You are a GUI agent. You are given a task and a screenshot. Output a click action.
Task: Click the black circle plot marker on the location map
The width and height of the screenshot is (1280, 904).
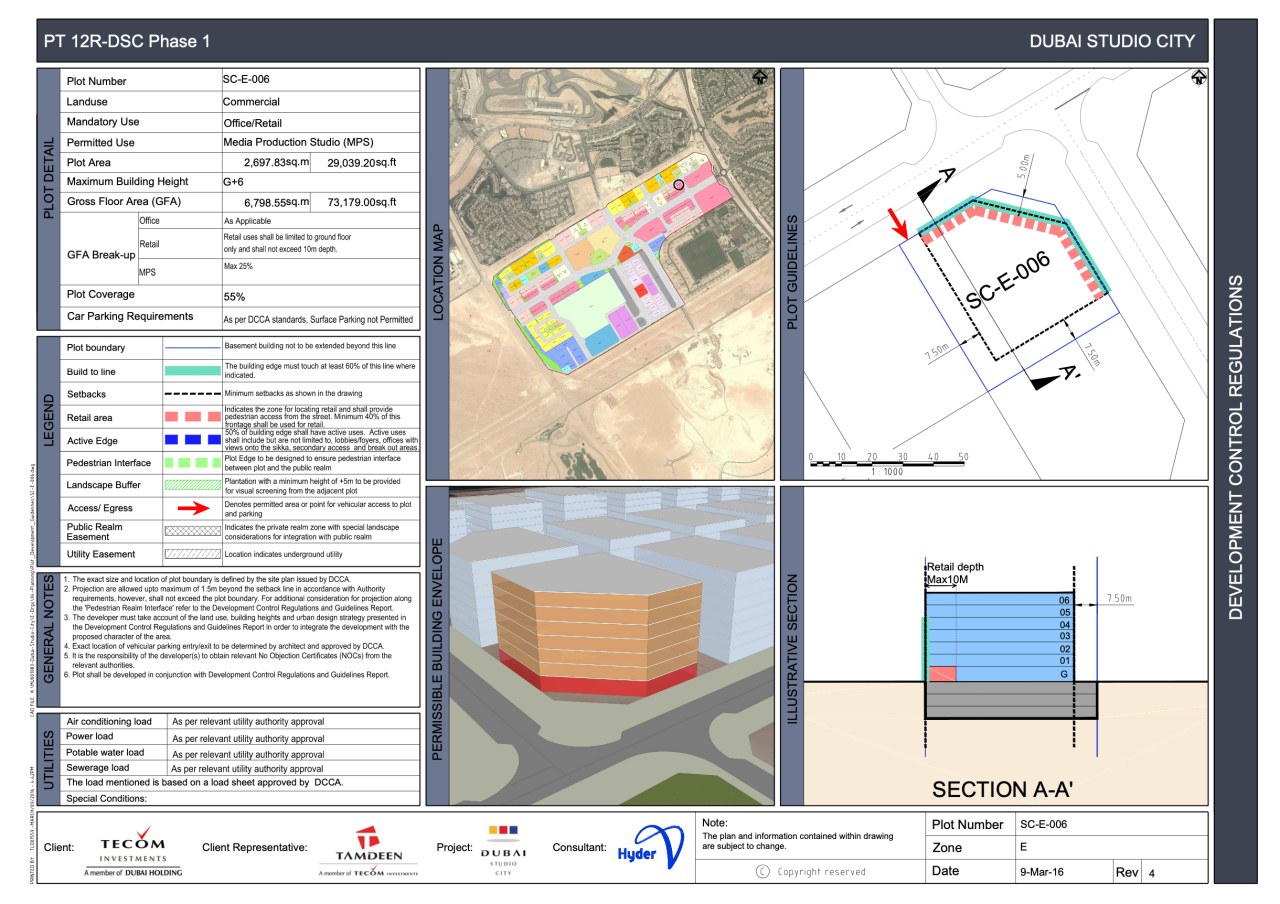click(679, 184)
